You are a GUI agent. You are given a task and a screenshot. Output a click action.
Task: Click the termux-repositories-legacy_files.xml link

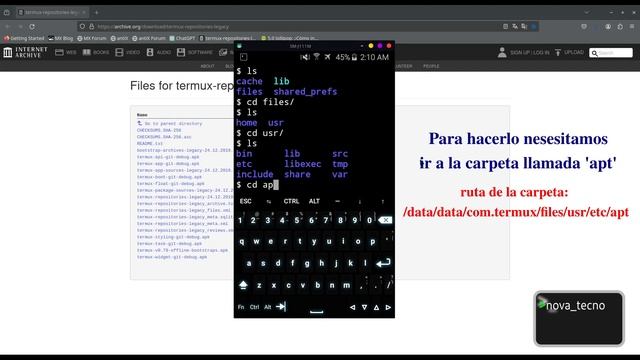(184, 210)
